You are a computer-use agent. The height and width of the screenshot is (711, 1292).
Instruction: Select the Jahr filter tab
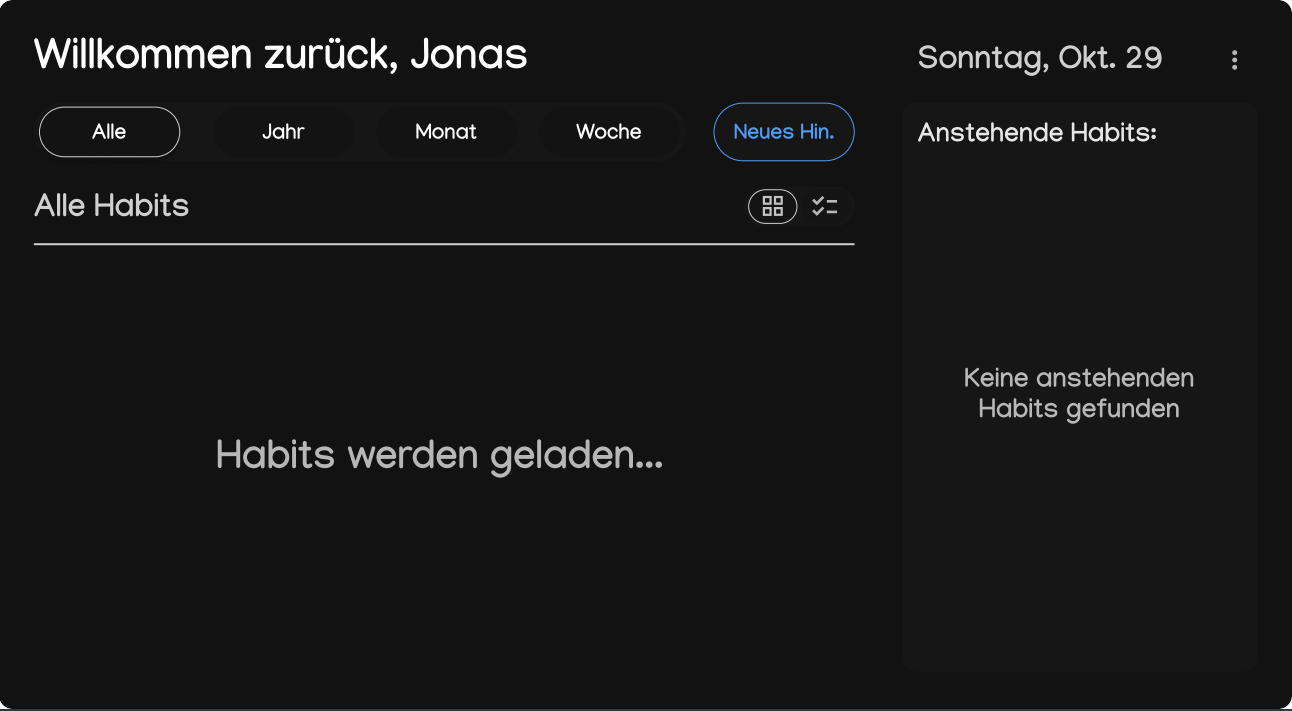[x=283, y=132]
